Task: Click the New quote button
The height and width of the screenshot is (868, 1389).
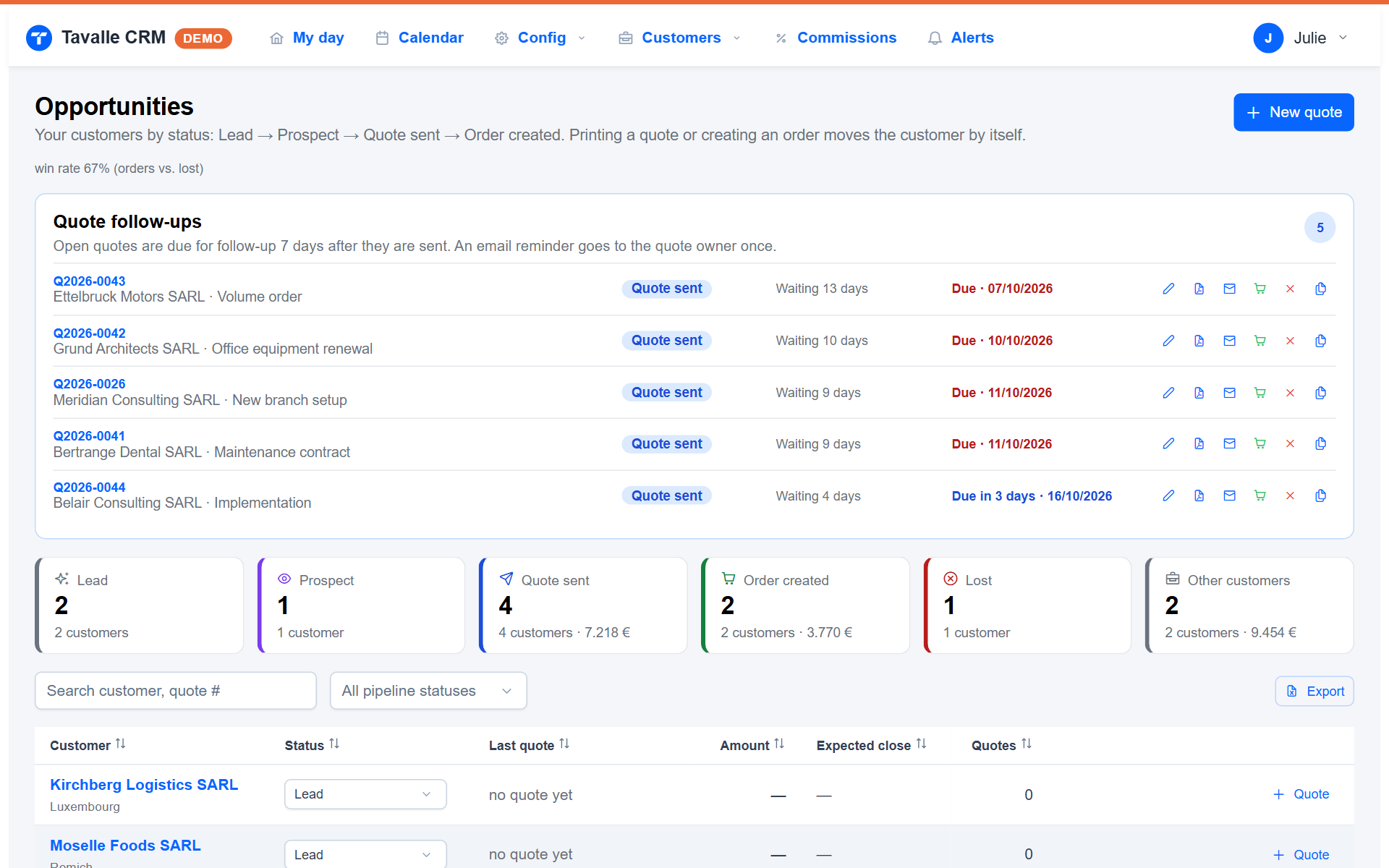Action: [x=1294, y=112]
